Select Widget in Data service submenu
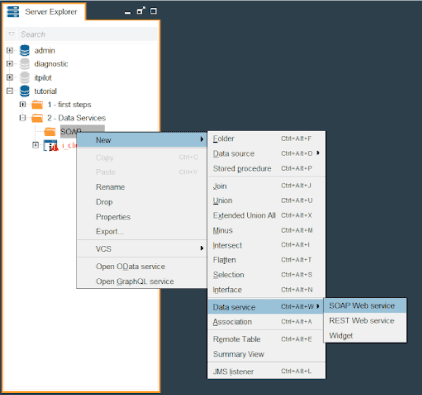The width and height of the screenshot is (422, 395). pyautogui.click(x=365, y=336)
